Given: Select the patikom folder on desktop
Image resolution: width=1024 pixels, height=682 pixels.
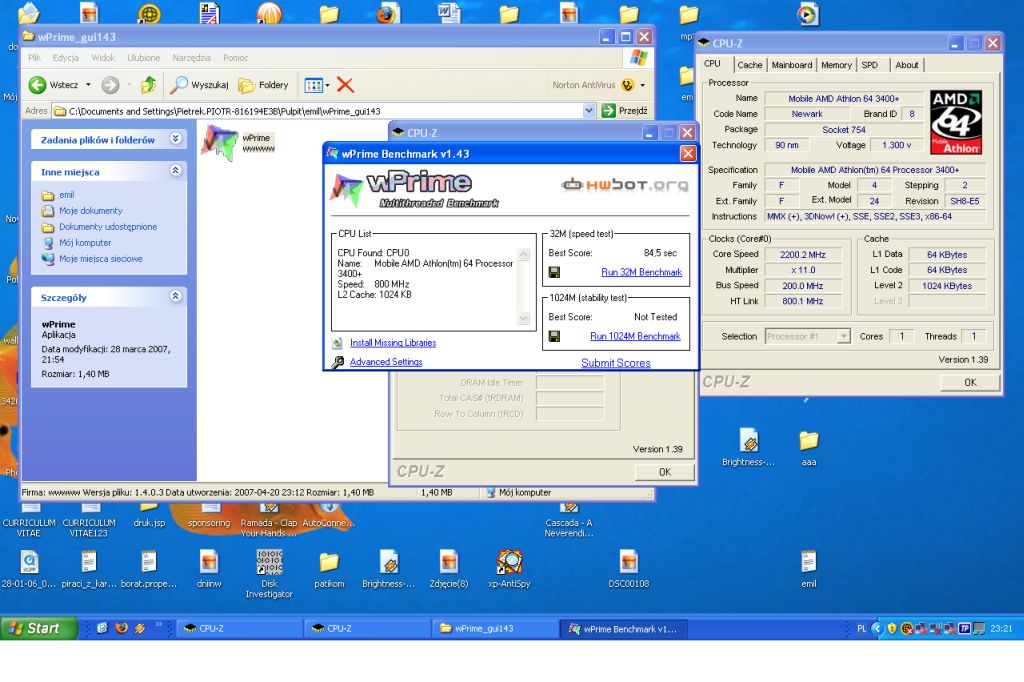Looking at the screenshot, I should coord(328,570).
